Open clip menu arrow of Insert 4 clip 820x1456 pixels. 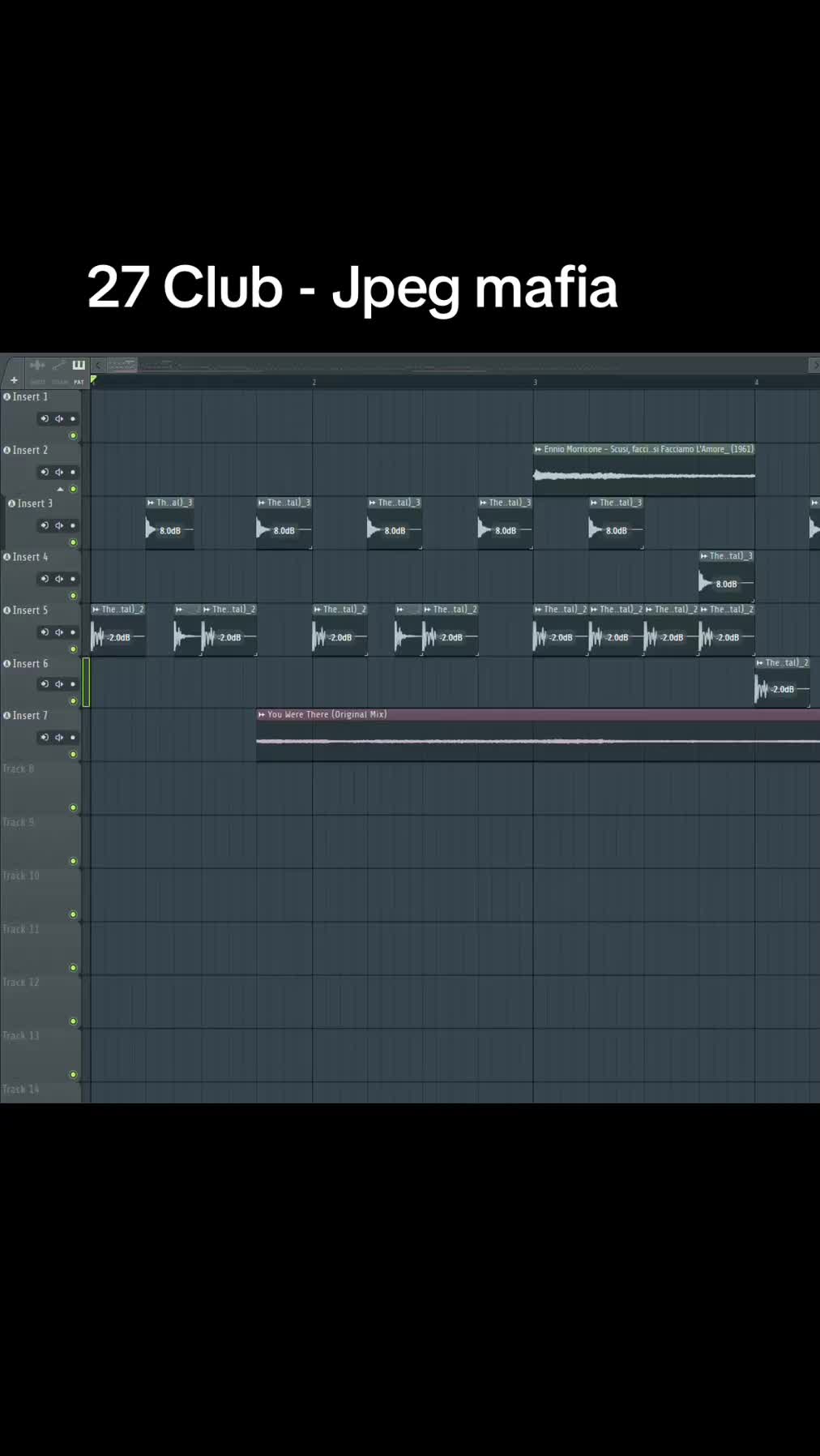point(704,556)
